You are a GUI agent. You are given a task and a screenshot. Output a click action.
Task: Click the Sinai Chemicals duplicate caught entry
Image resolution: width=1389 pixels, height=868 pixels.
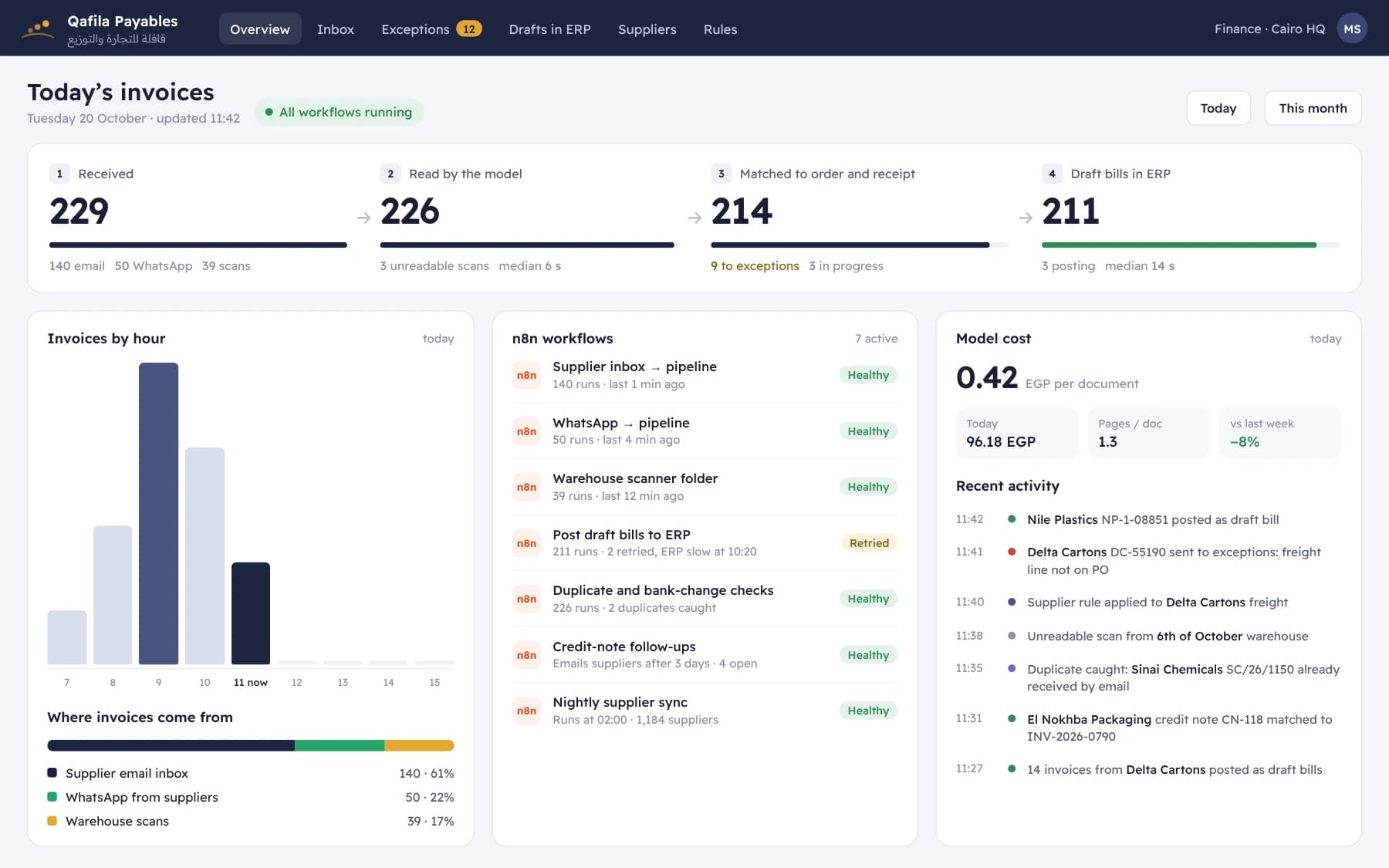1148,677
